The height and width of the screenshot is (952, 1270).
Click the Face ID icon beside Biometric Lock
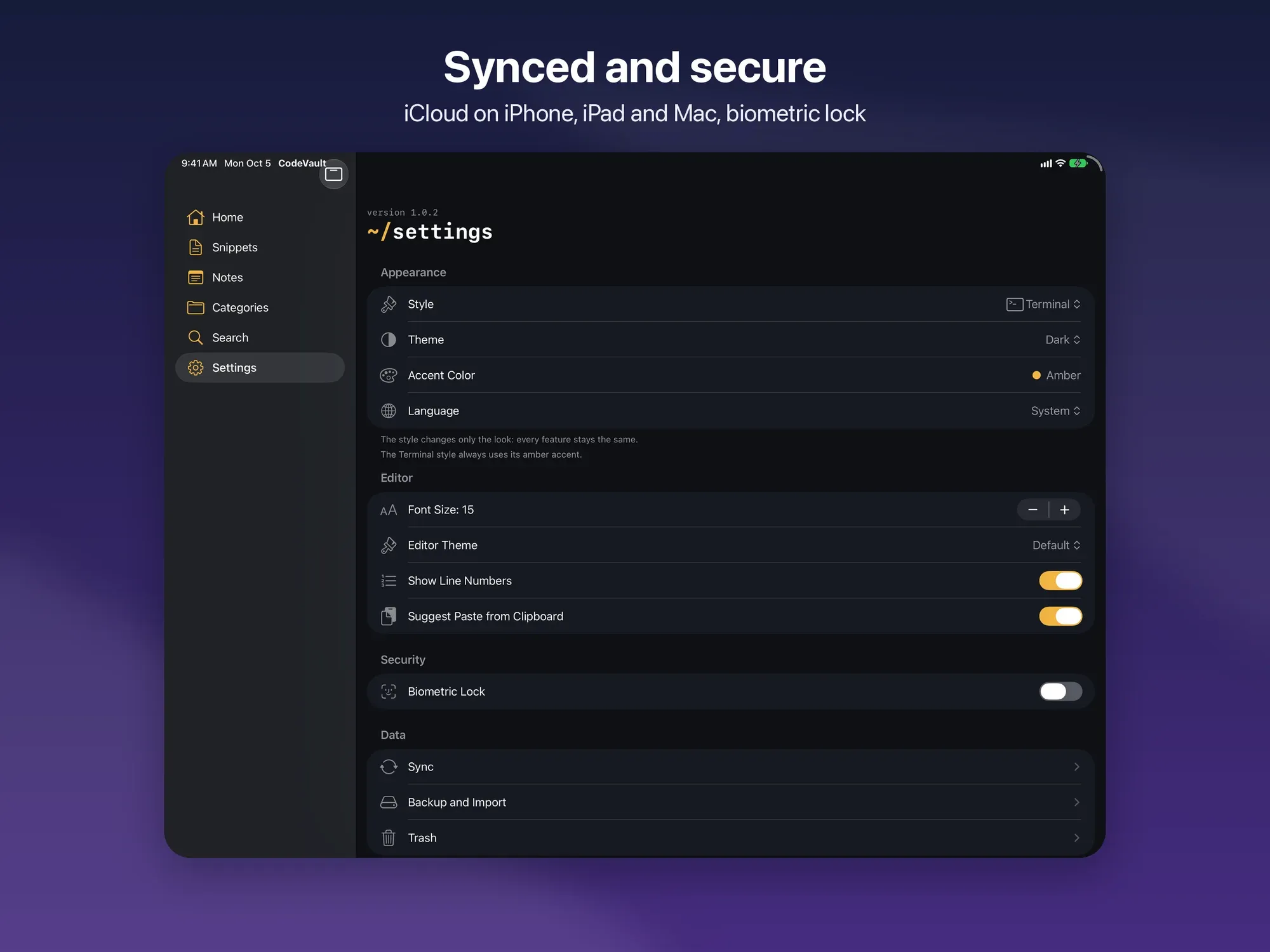[389, 692]
